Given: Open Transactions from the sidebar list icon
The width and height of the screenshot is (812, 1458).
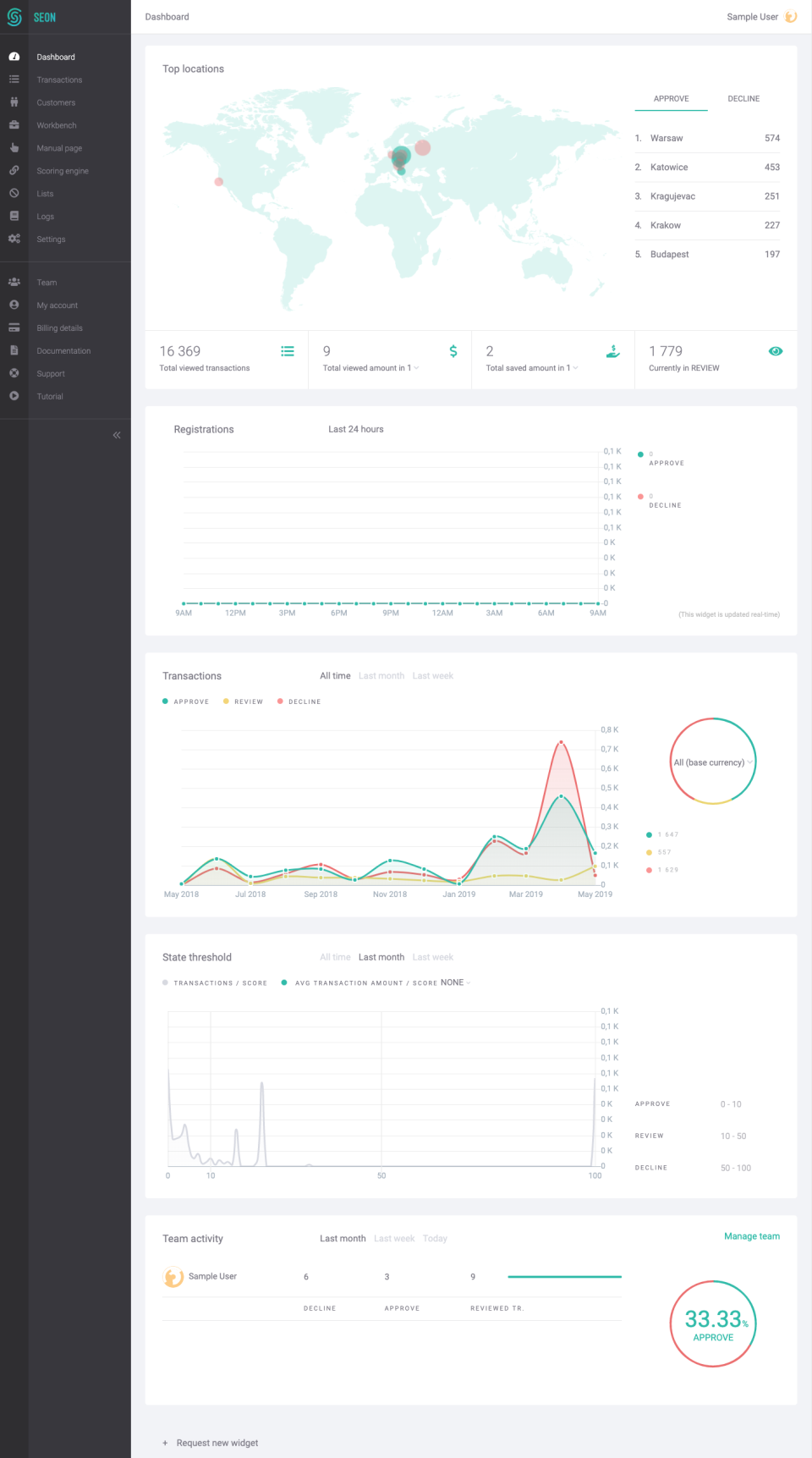Looking at the screenshot, I should coord(14,80).
